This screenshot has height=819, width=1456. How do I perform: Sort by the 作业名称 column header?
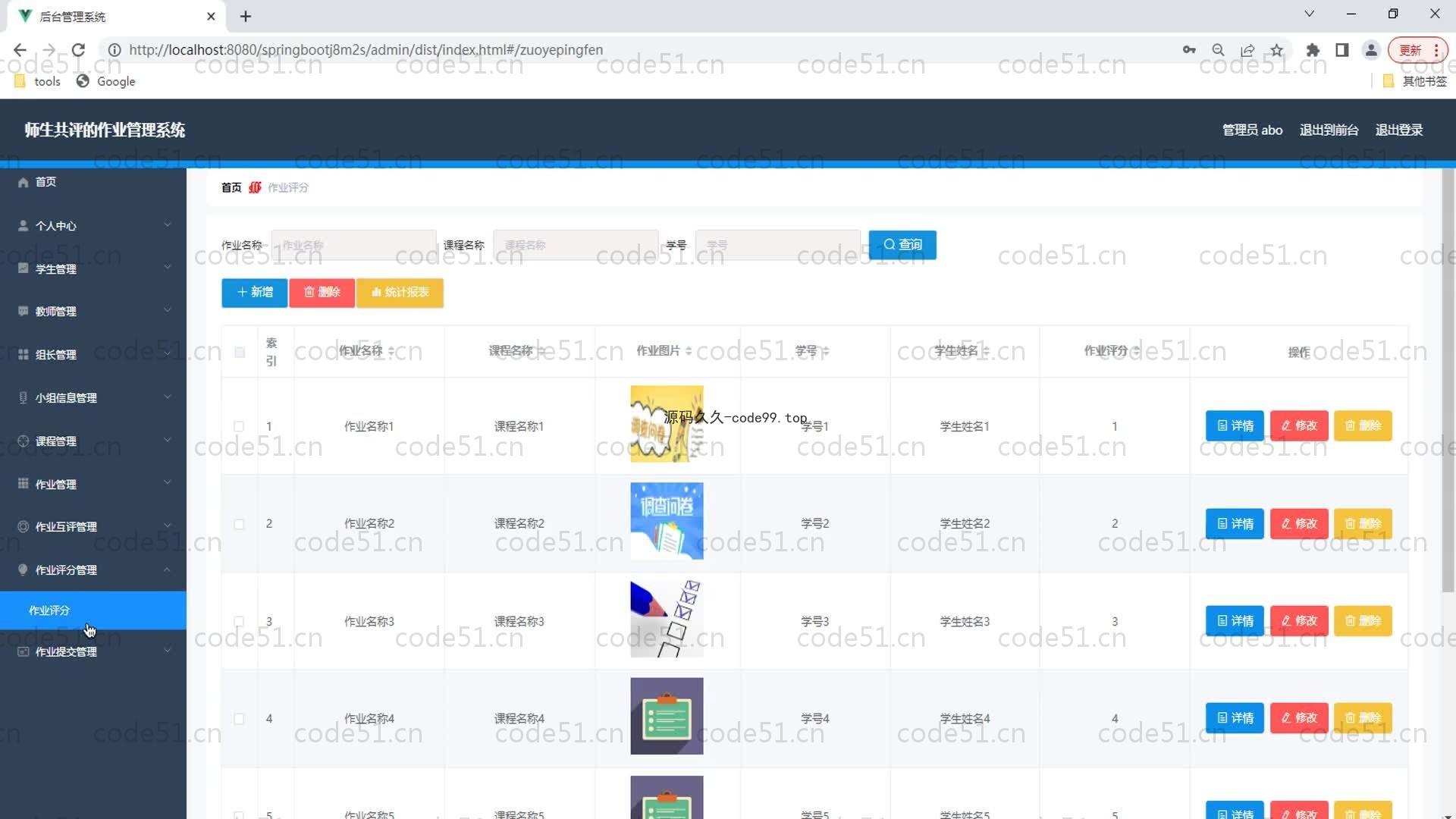367,351
